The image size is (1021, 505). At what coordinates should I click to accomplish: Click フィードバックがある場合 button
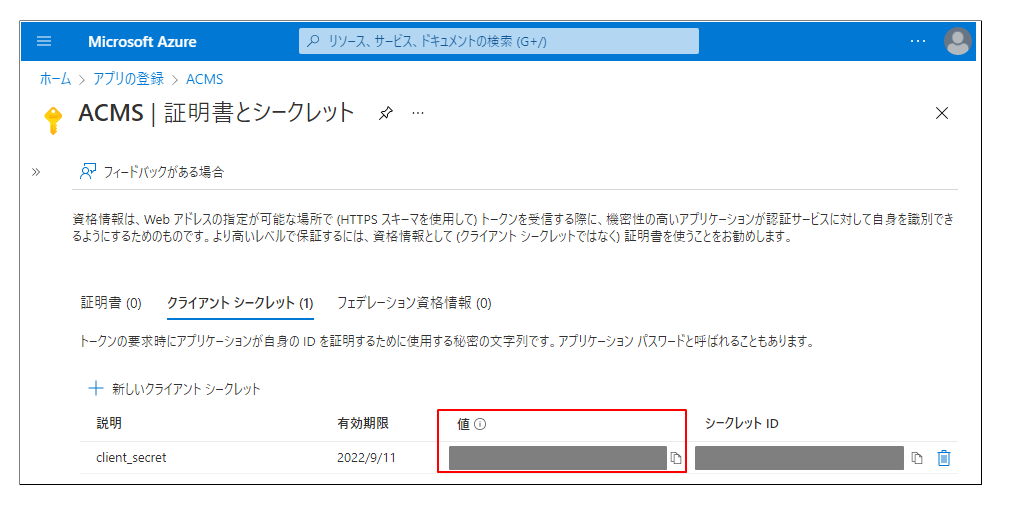point(151,172)
